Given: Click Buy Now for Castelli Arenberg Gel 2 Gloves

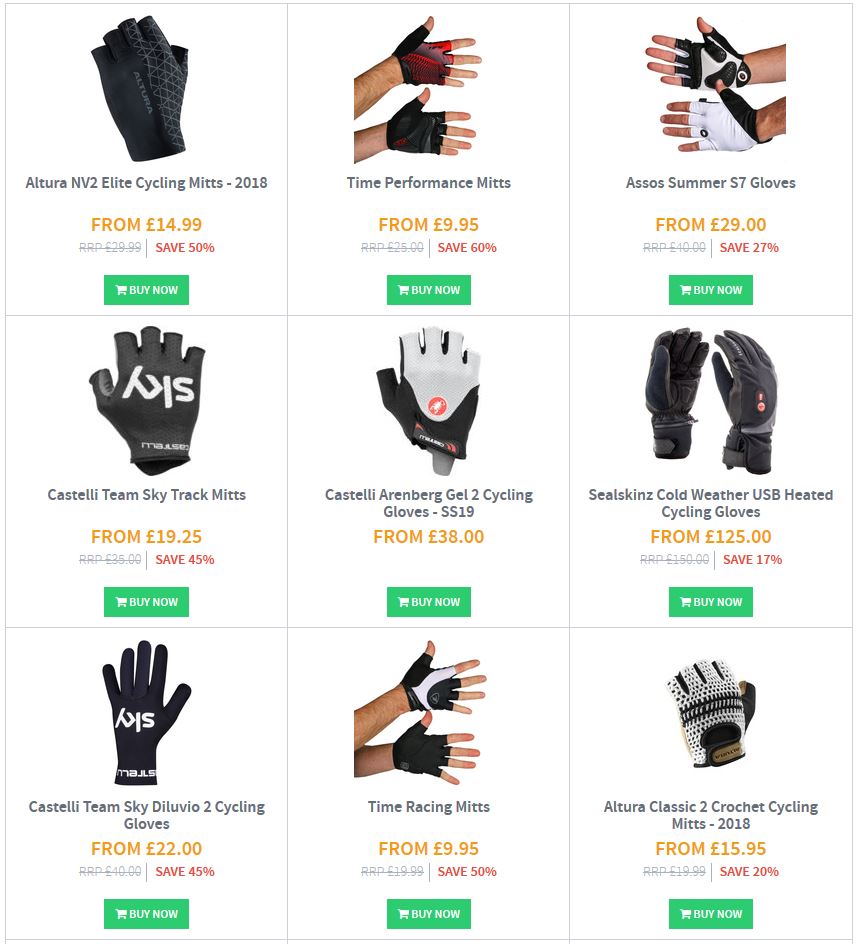Looking at the screenshot, I should point(429,601).
